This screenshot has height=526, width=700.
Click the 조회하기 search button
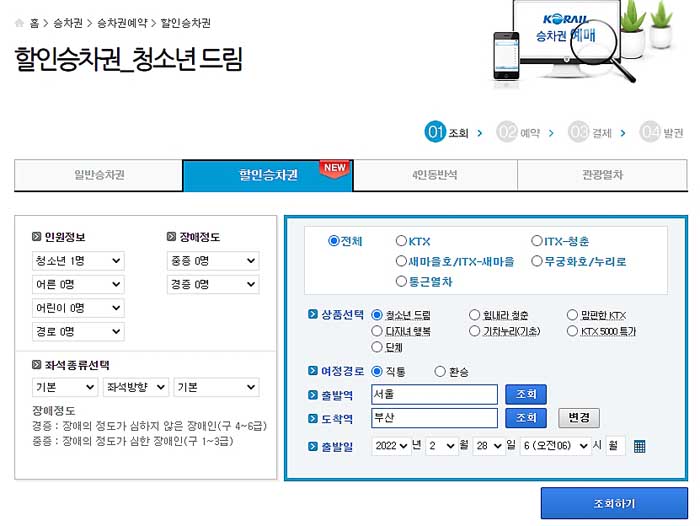click(x=614, y=503)
